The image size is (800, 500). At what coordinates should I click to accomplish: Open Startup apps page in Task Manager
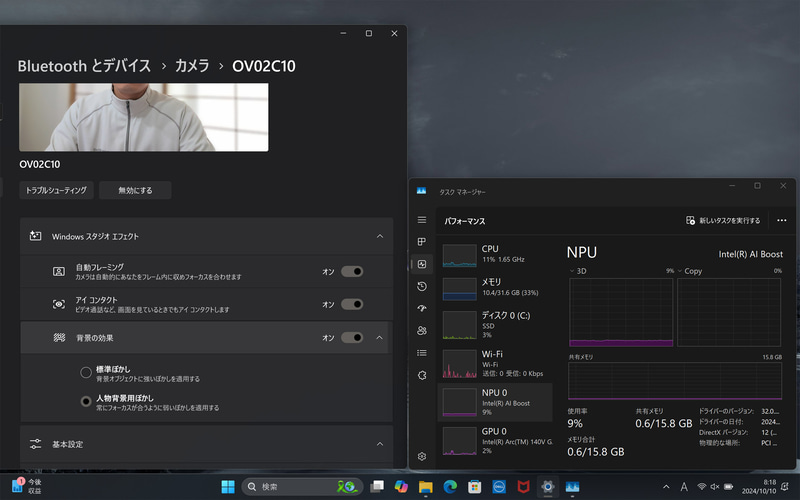422,308
